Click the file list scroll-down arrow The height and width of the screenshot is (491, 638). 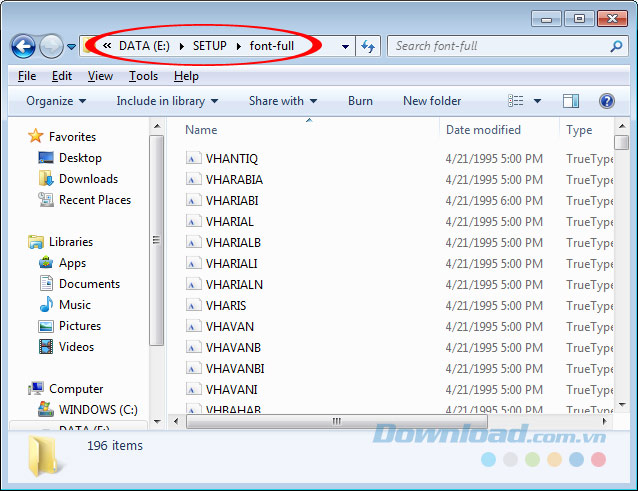tap(622, 405)
